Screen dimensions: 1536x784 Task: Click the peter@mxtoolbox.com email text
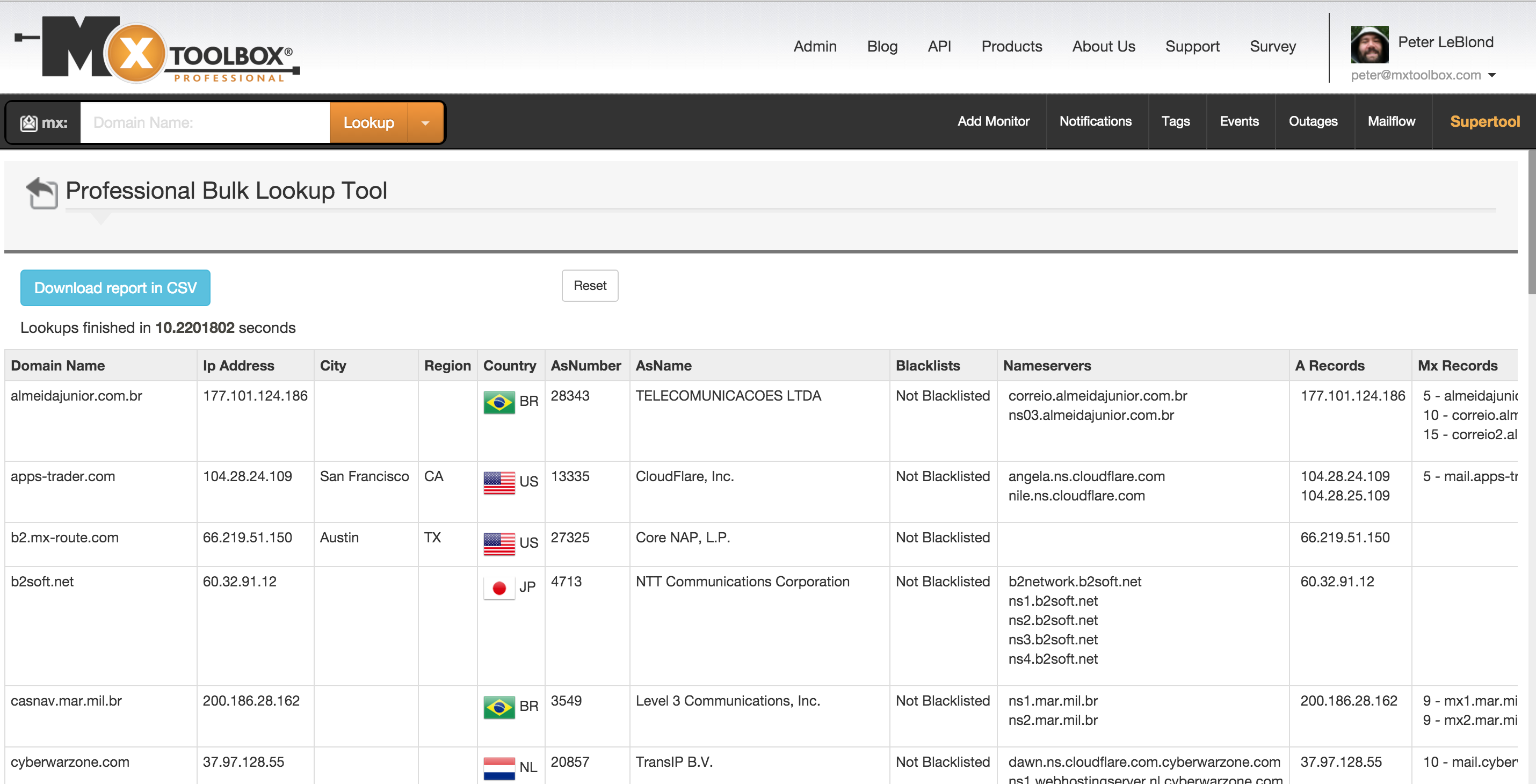[1416, 75]
